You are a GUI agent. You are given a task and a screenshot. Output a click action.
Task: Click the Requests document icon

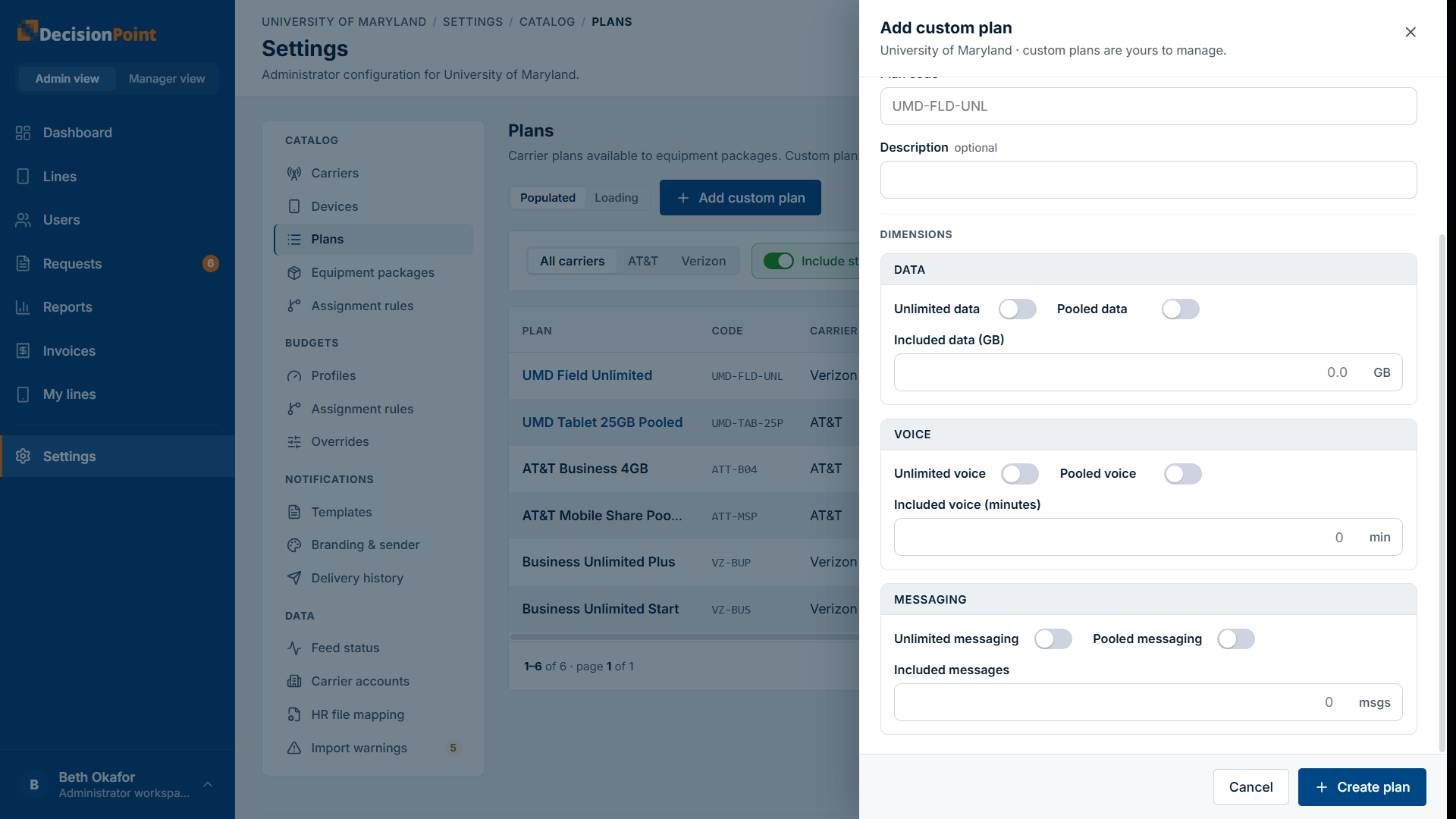(23, 264)
